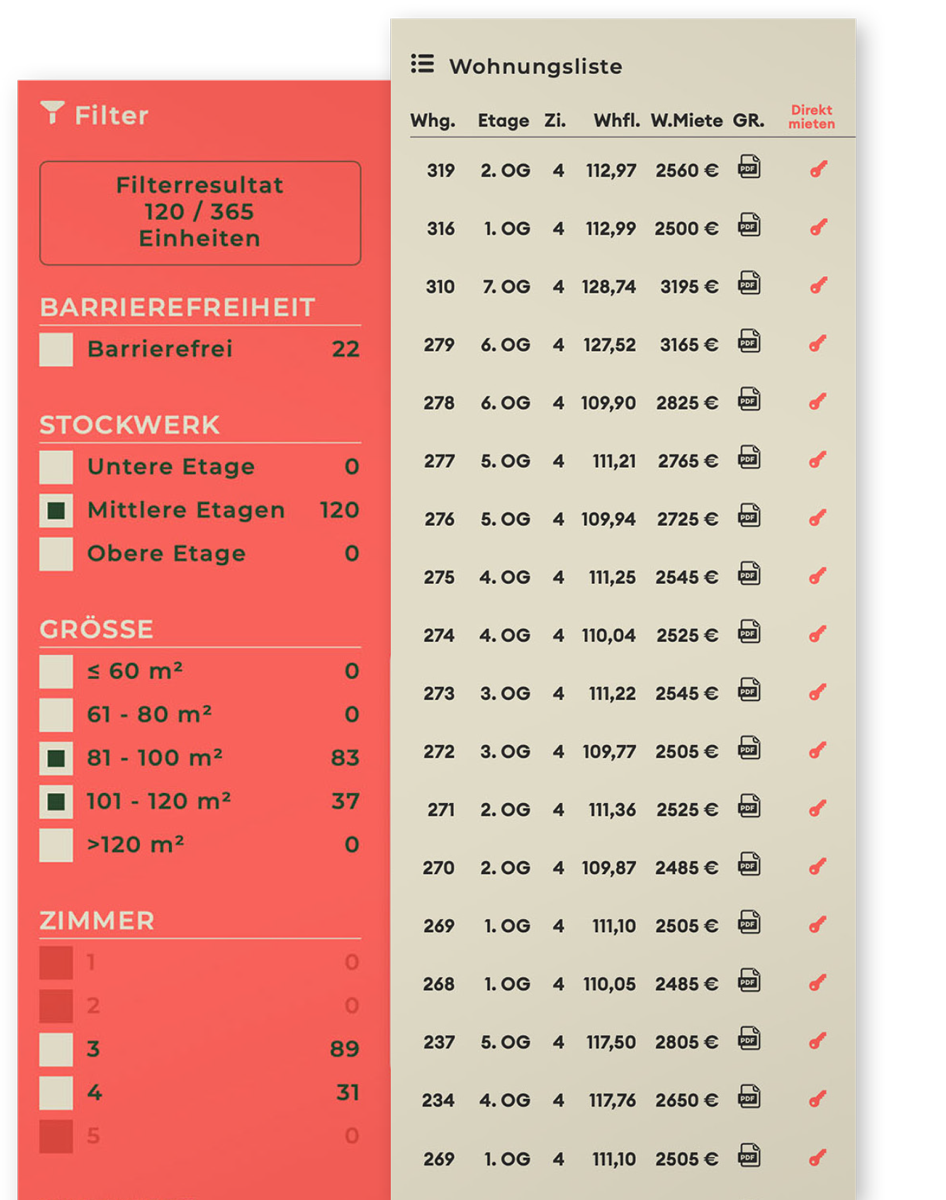Viewport: 946px width, 1200px height.
Task: Click the rent key icon for apartment 316
Action: [817, 228]
